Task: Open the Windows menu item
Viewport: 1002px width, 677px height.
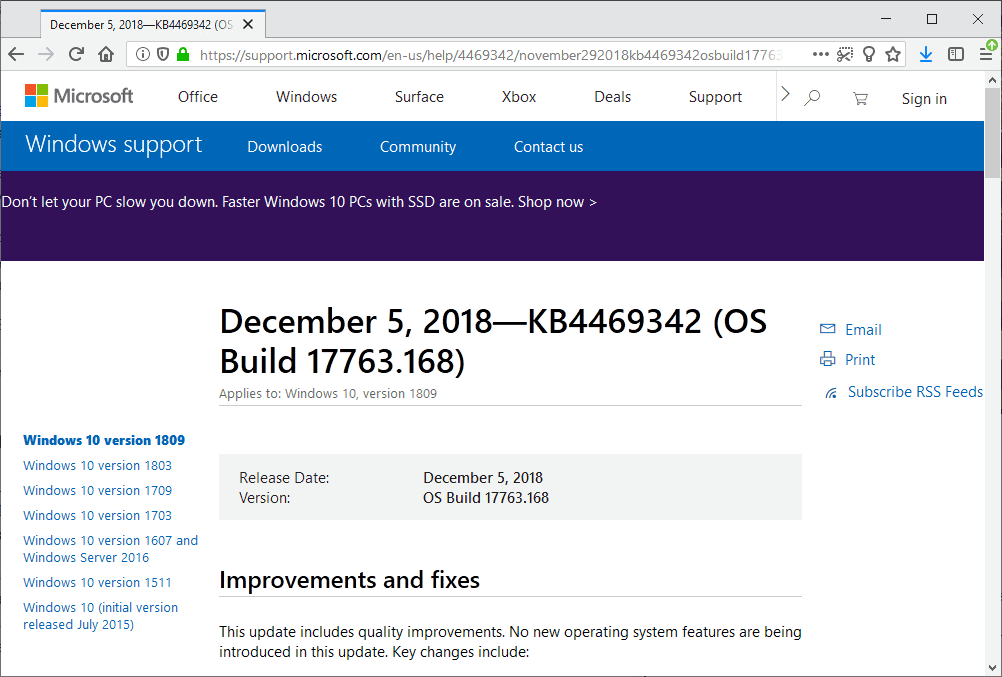Action: 306,97
